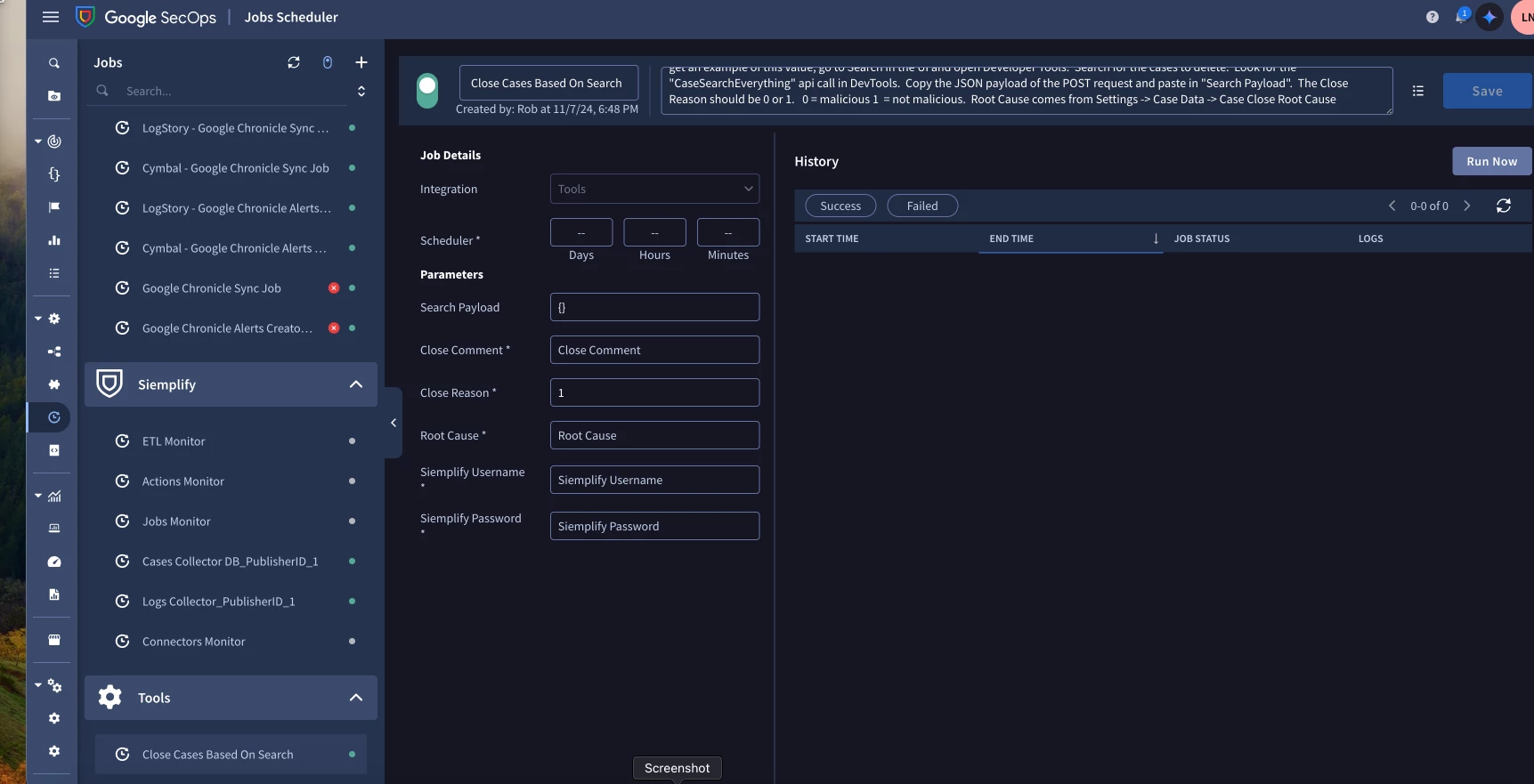This screenshot has width=1534, height=784.
Task: Click the Close Reason field
Action: (654, 392)
